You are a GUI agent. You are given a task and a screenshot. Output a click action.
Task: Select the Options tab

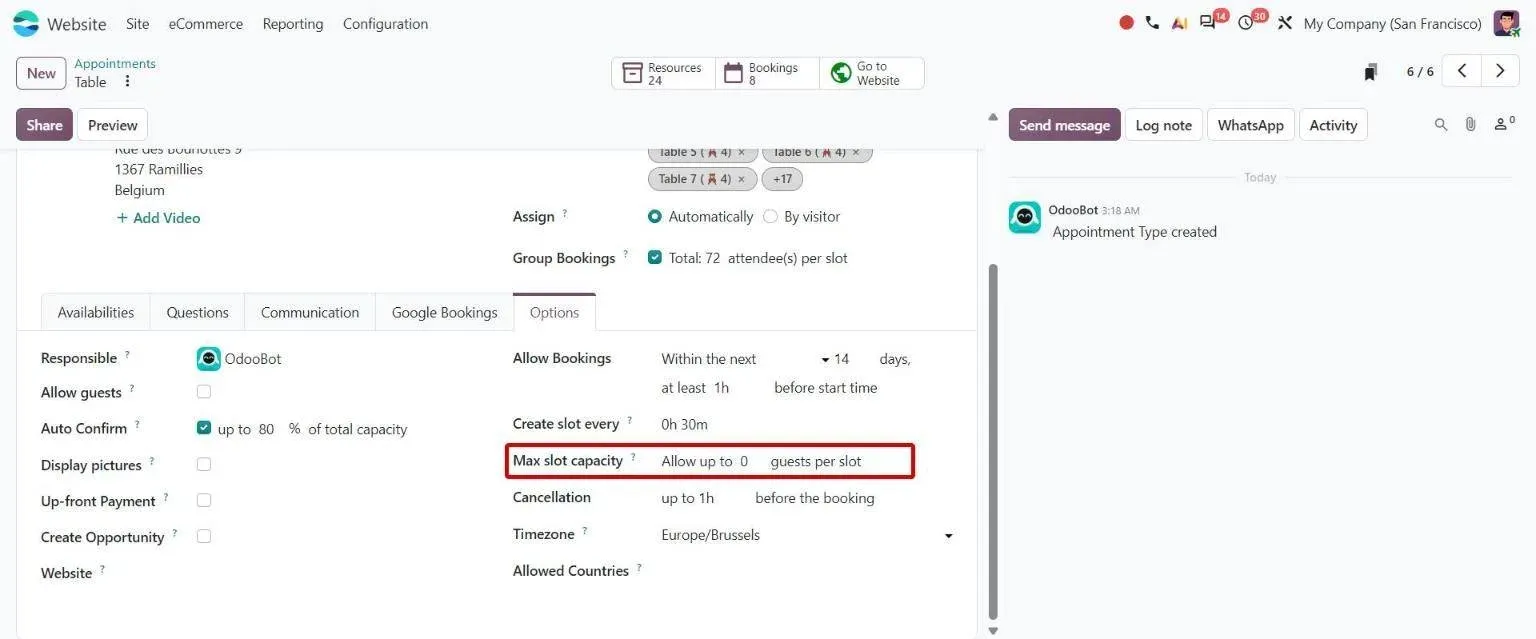[x=554, y=312]
